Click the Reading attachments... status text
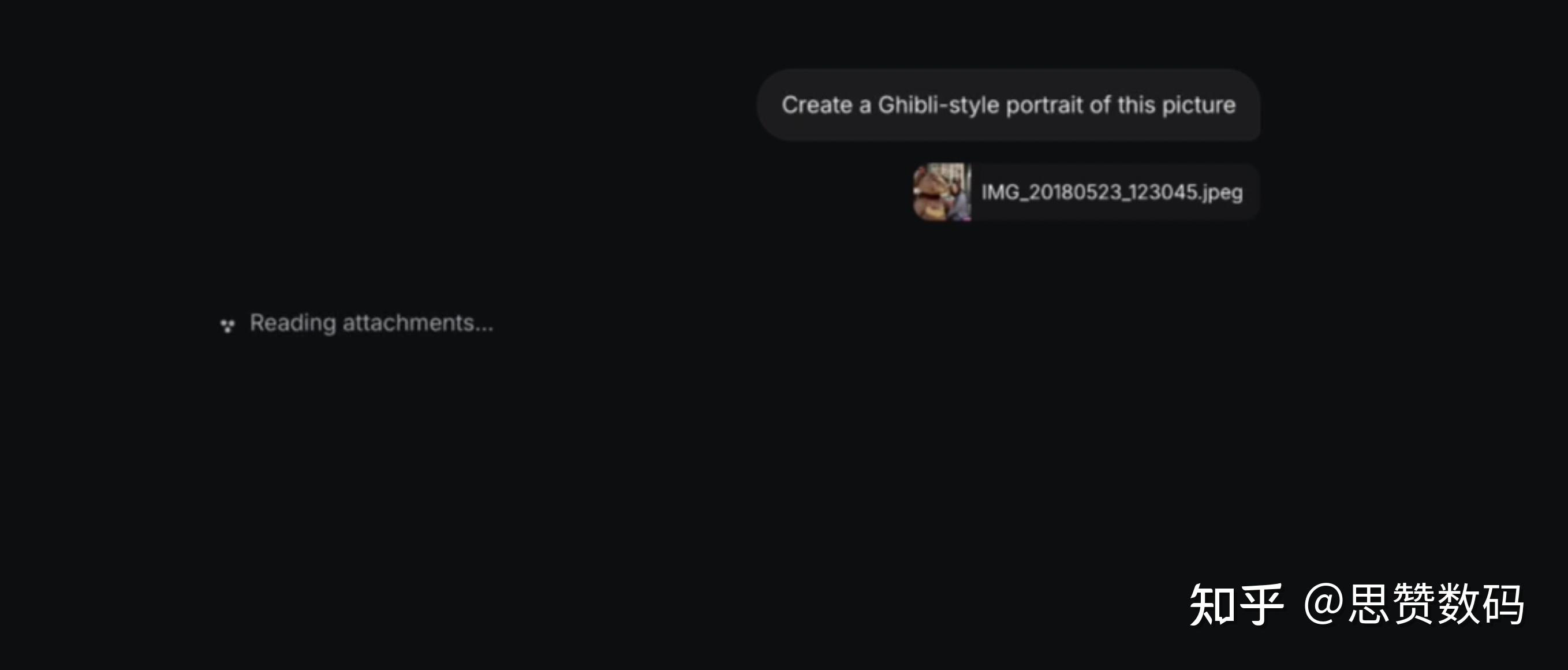The height and width of the screenshot is (670, 1568). [371, 323]
